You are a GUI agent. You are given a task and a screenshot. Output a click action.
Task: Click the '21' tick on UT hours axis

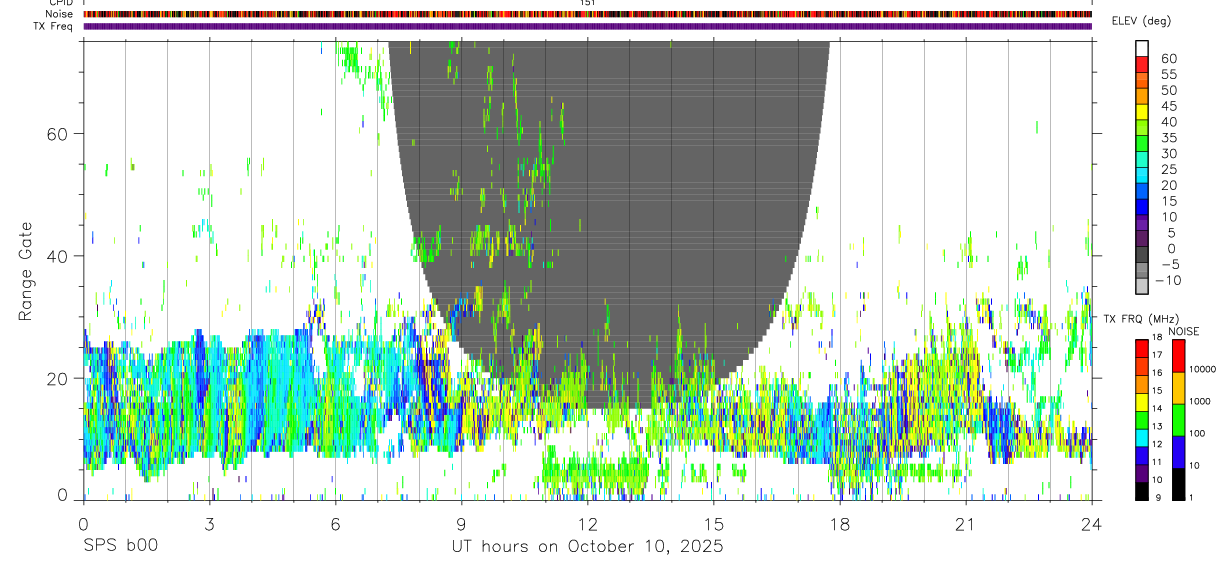point(966,524)
